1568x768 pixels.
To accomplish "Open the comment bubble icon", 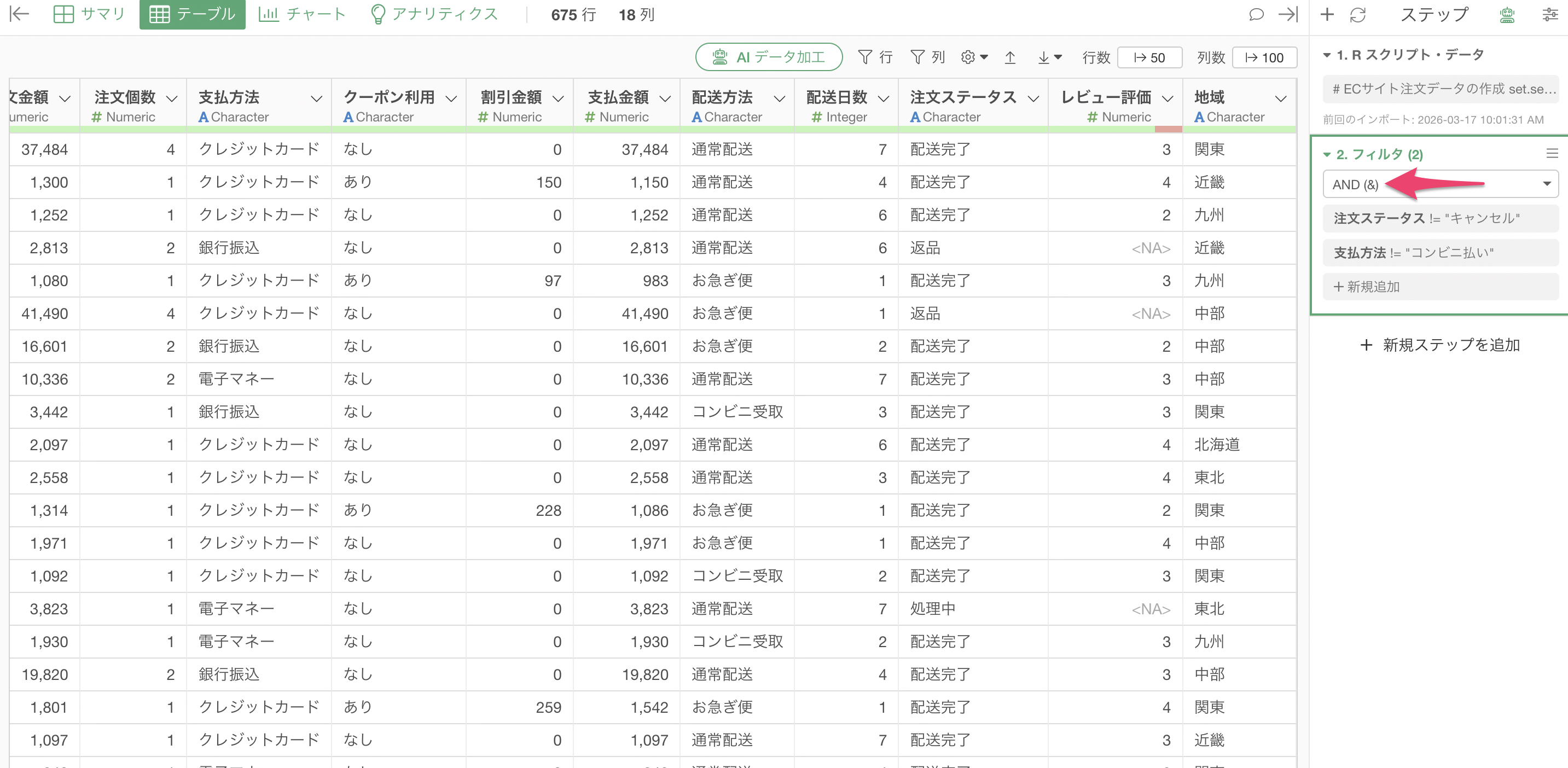I will coord(1256,14).
